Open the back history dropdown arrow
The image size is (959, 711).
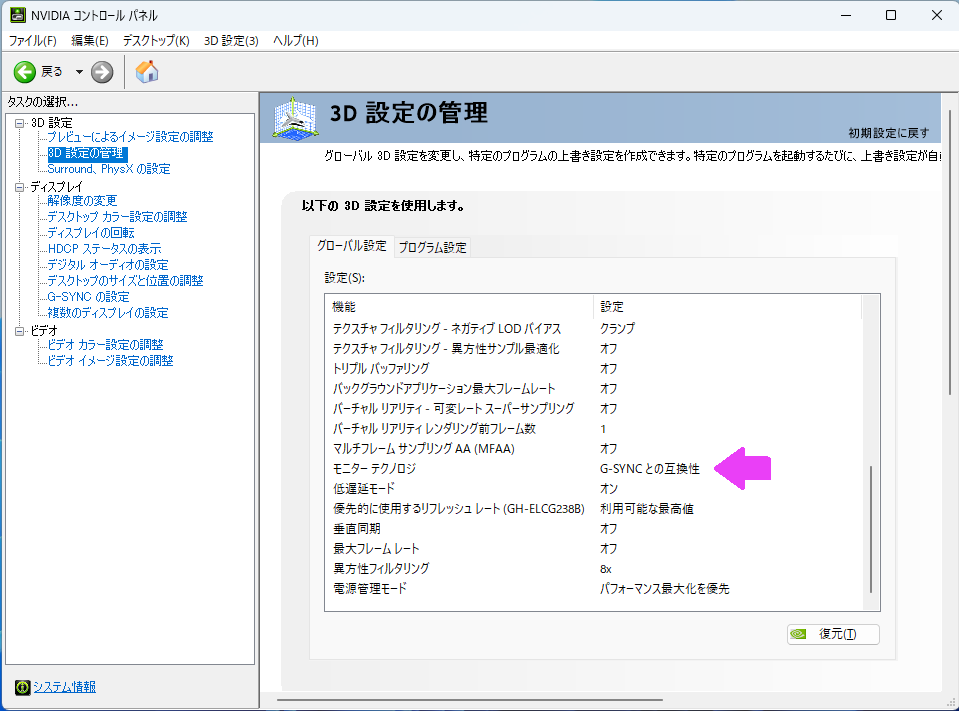click(79, 72)
